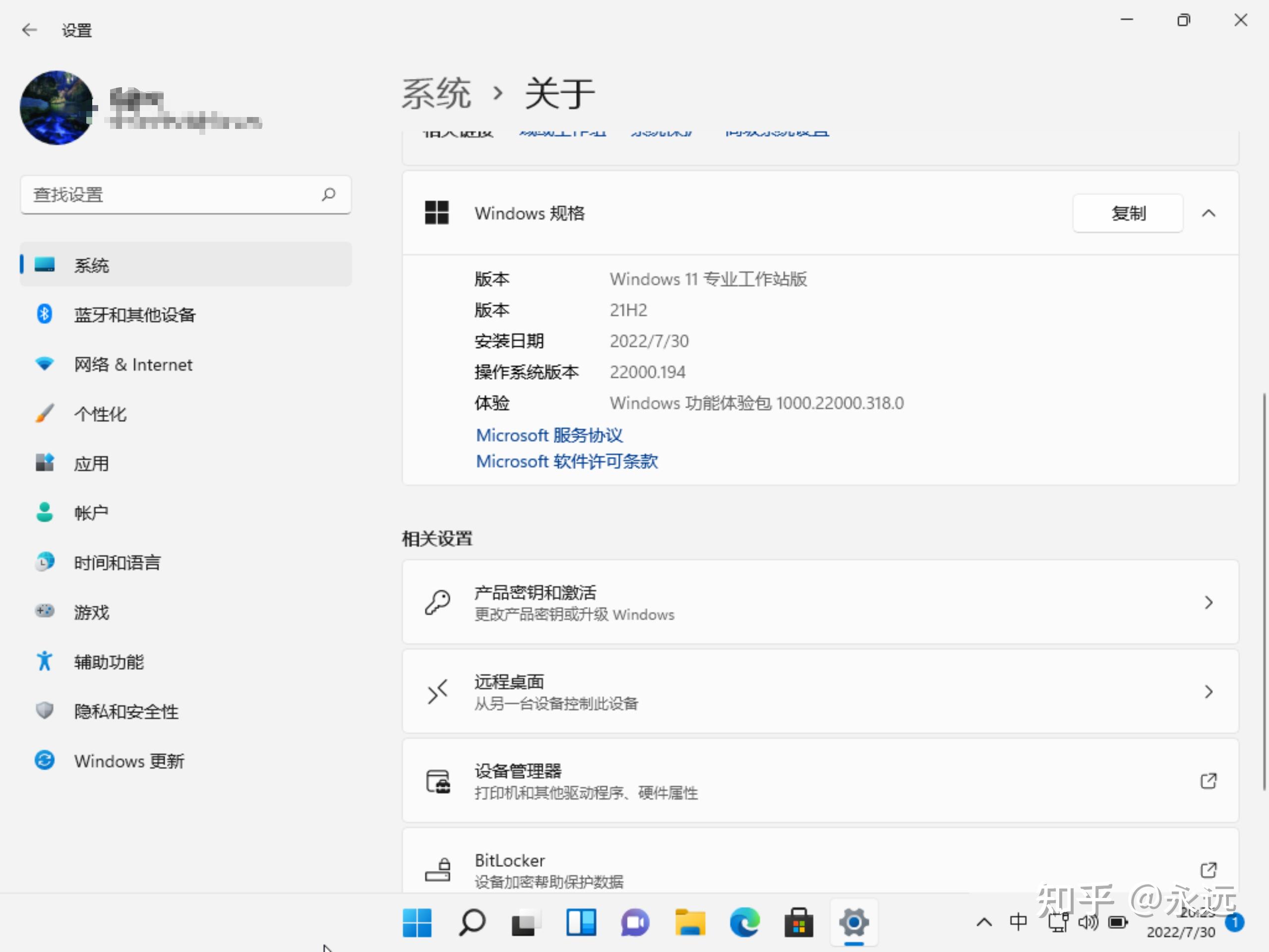Click the back arrow in Settings
Viewport: 1269px width, 952px height.
tap(29, 29)
